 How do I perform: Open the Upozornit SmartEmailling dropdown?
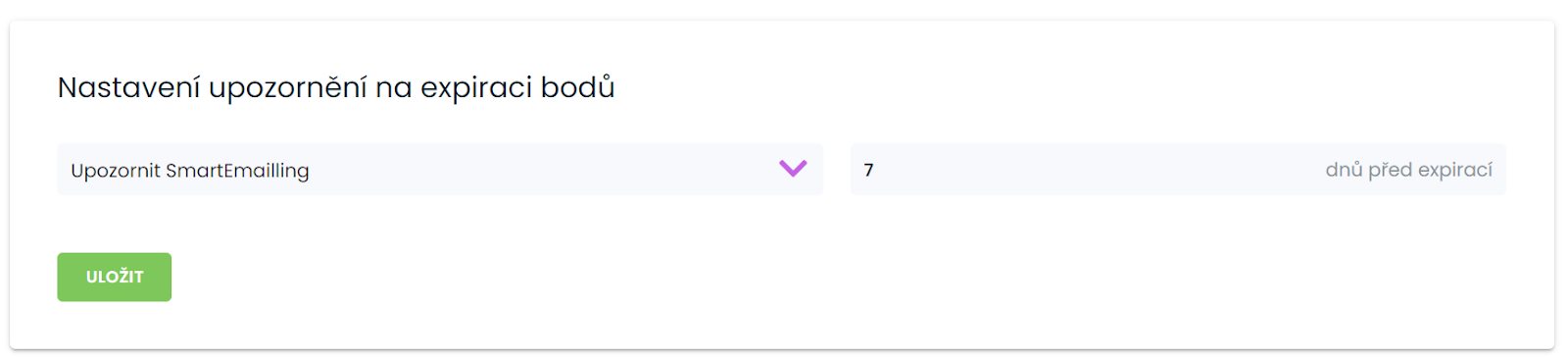point(439,170)
